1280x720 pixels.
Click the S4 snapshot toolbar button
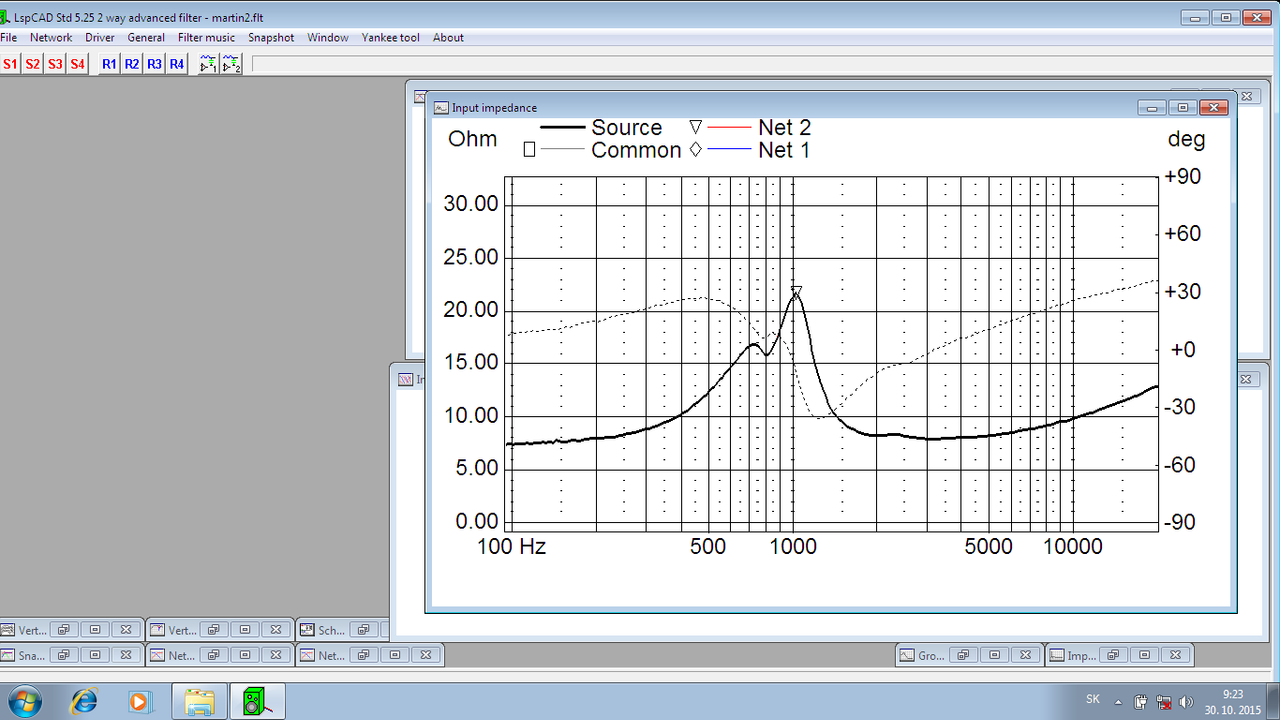click(x=78, y=64)
